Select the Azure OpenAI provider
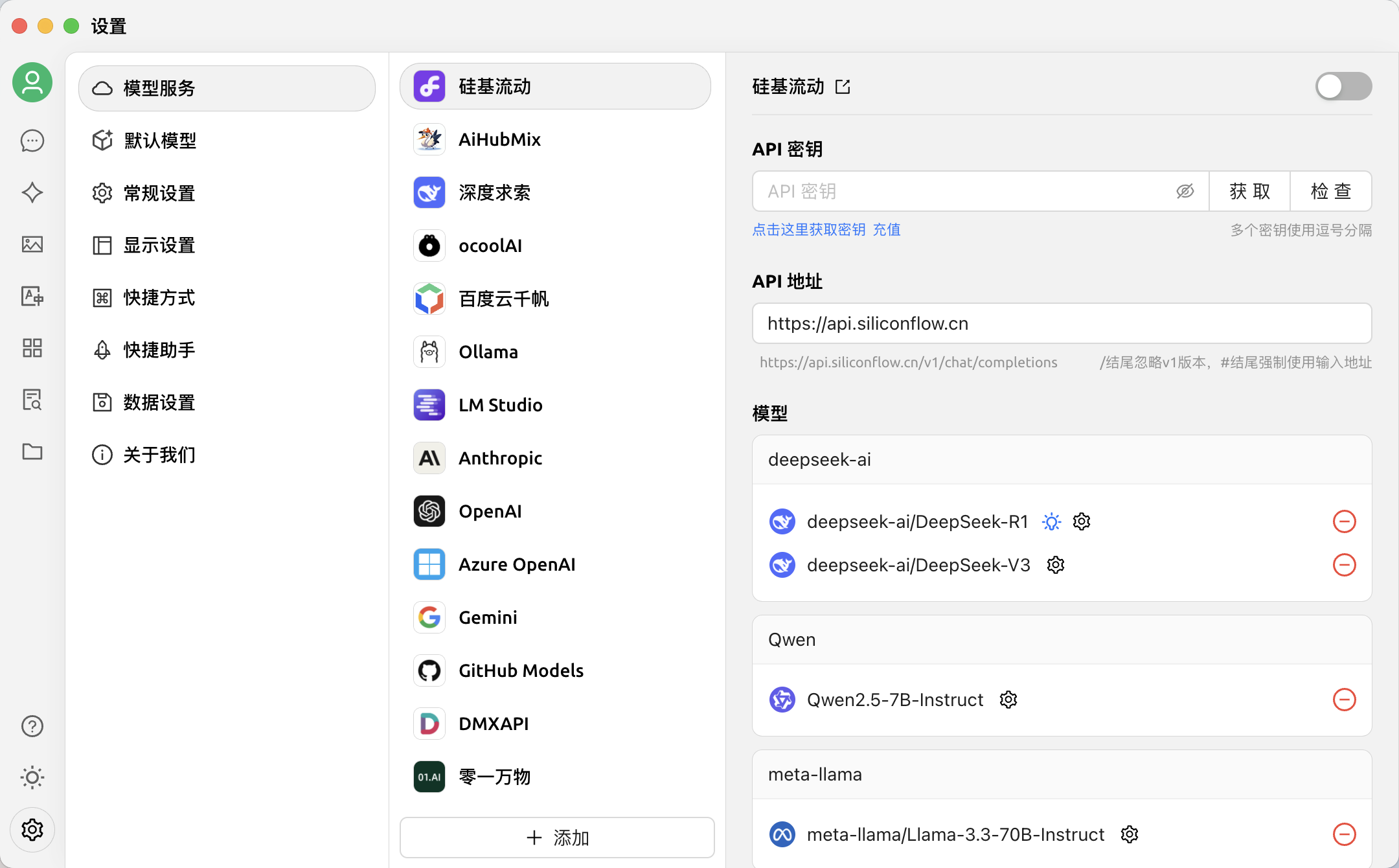Viewport: 1399px width, 868px height. [x=555, y=564]
